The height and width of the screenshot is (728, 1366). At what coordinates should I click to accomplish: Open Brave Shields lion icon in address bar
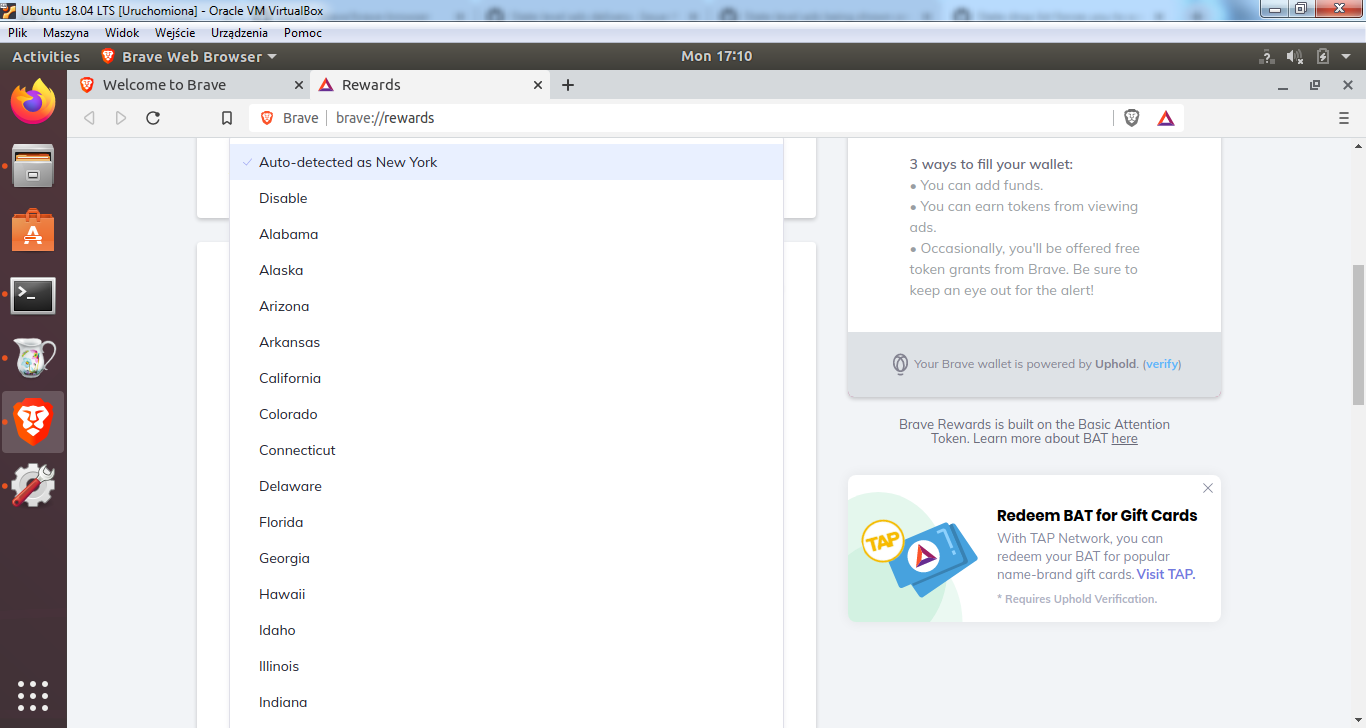click(x=1132, y=118)
